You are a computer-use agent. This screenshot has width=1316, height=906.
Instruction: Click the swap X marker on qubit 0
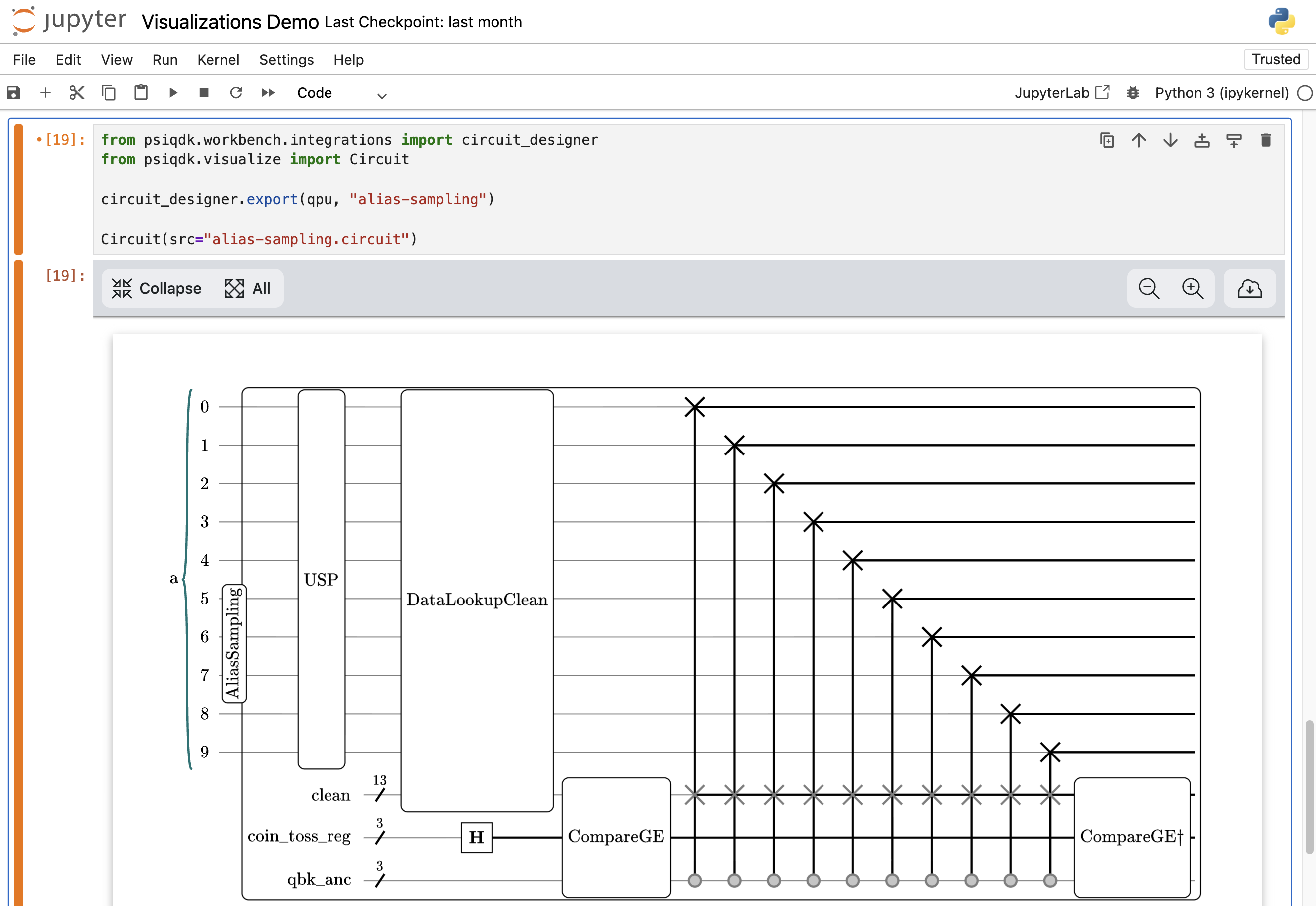pos(694,407)
